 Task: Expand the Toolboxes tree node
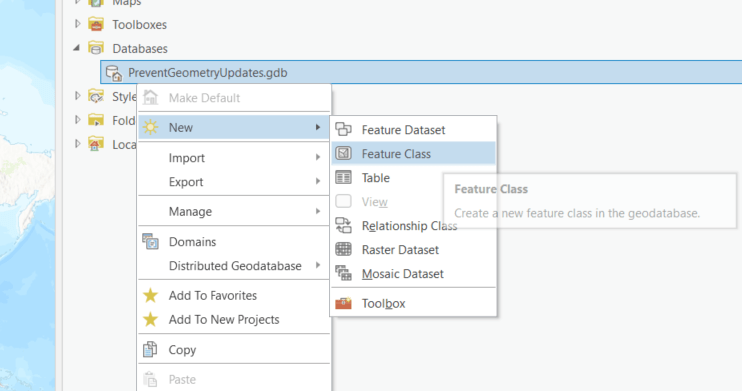78,24
